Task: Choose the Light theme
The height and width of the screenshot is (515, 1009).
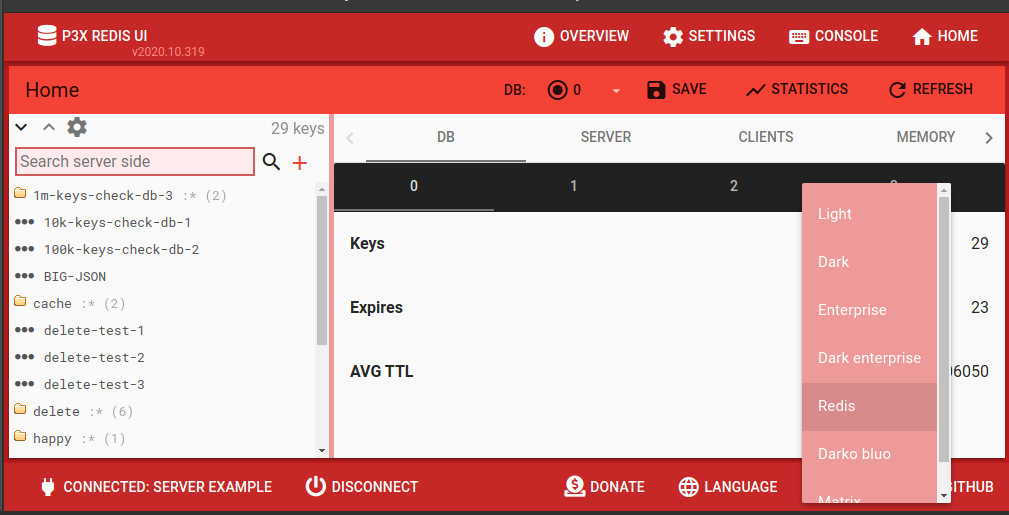Action: coord(869,214)
